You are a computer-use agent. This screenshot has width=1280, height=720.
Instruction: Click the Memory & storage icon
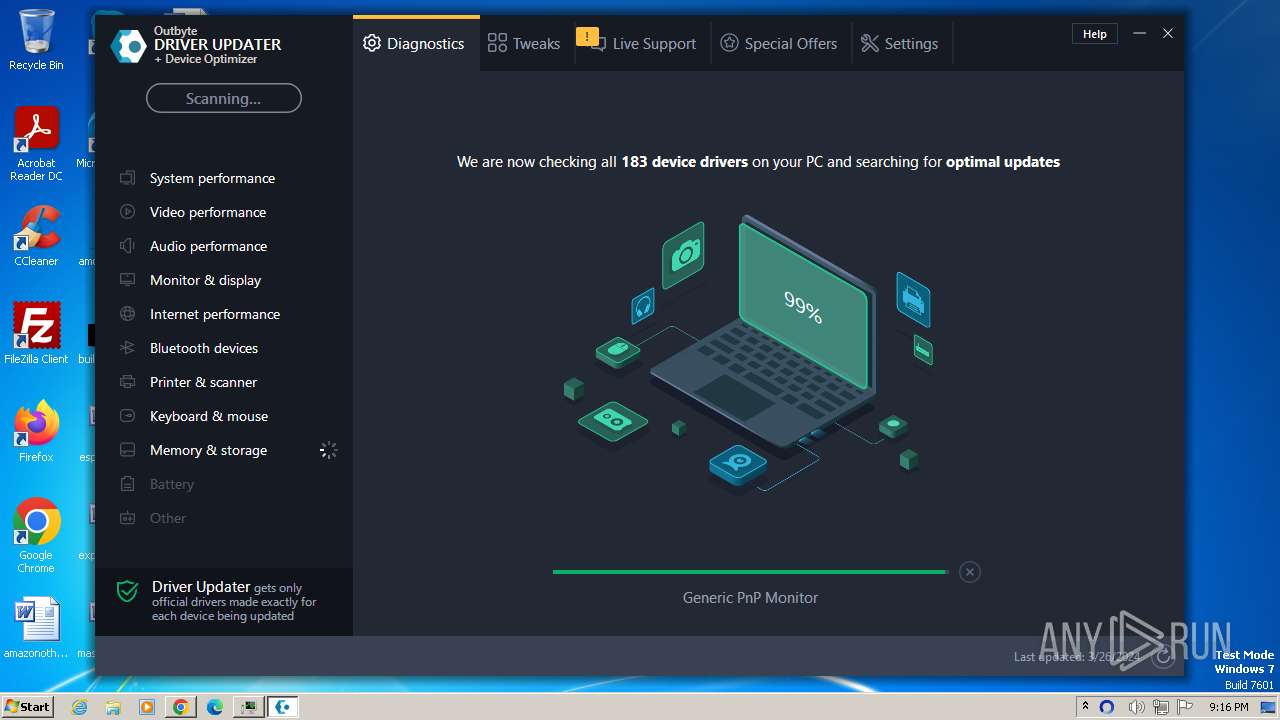coord(127,450)
